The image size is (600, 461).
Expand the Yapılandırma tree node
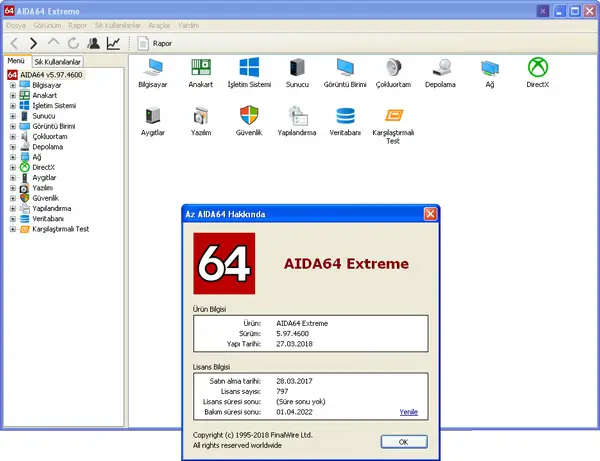pyautogui.click(x=13, y=208)
